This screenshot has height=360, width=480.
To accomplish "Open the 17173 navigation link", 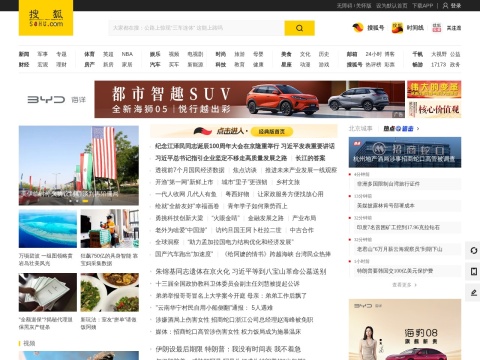I will tap(438, 64).
